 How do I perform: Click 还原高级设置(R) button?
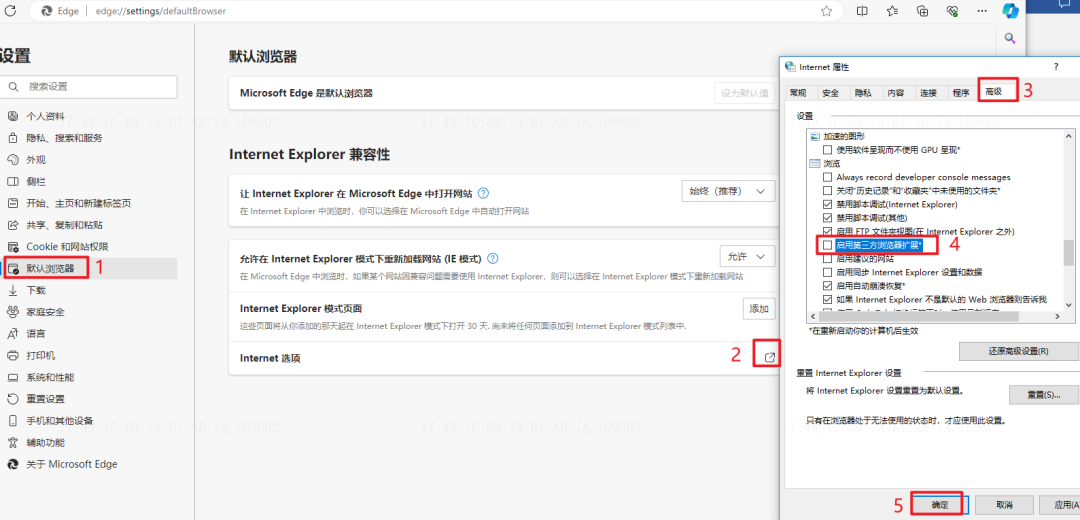pos(1018,351)
